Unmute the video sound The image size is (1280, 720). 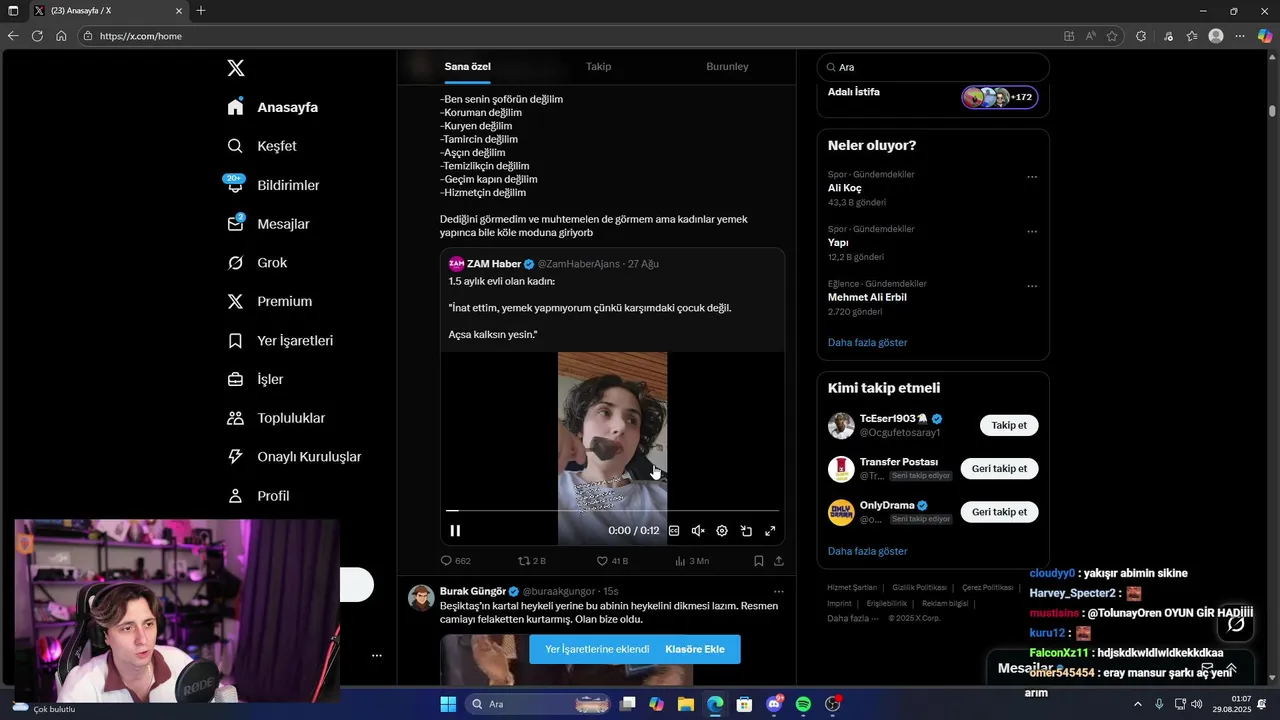(x=698, y=531)
